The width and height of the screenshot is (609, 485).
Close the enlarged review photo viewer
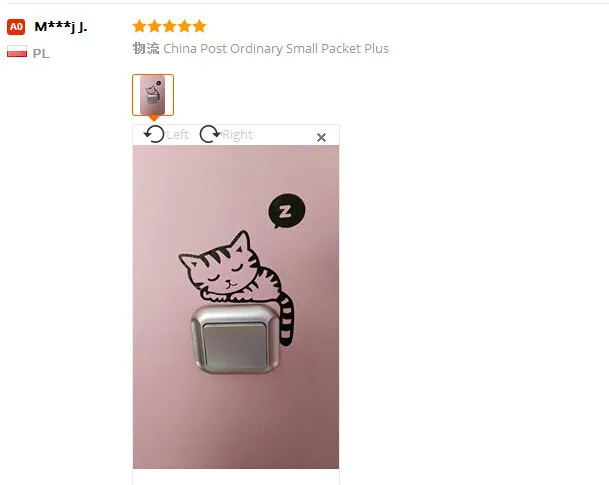click(321, 137)
